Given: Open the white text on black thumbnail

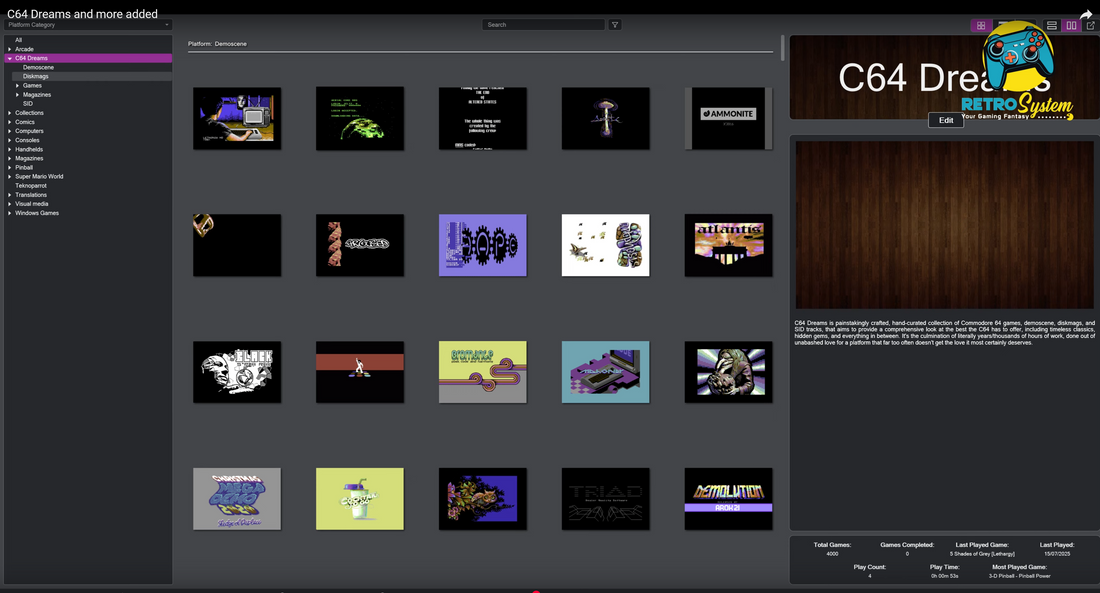Looking at the screenshot, I should coord(483,118).
